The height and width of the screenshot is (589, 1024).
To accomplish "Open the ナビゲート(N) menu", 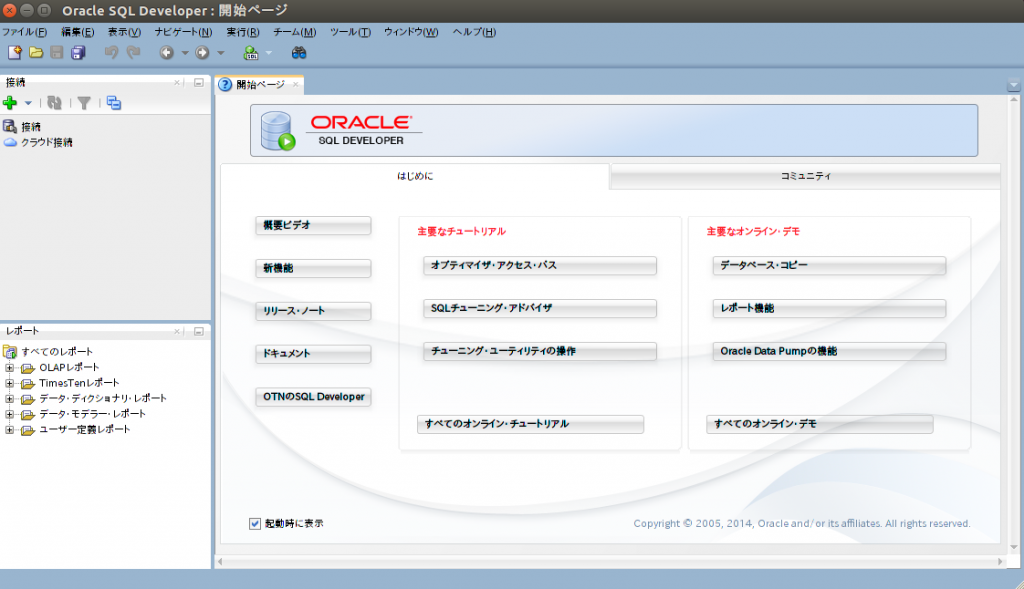I will pos(184,32).
